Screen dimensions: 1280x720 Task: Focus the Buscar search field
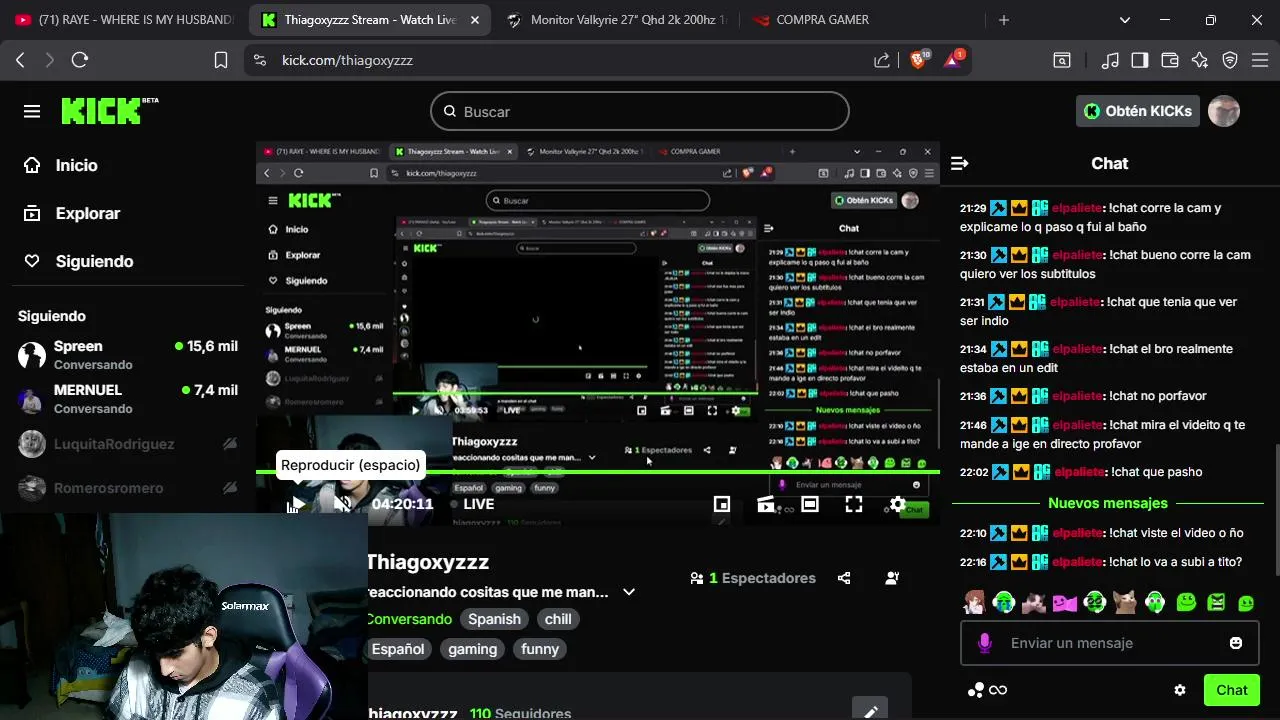tap(640, 111)
